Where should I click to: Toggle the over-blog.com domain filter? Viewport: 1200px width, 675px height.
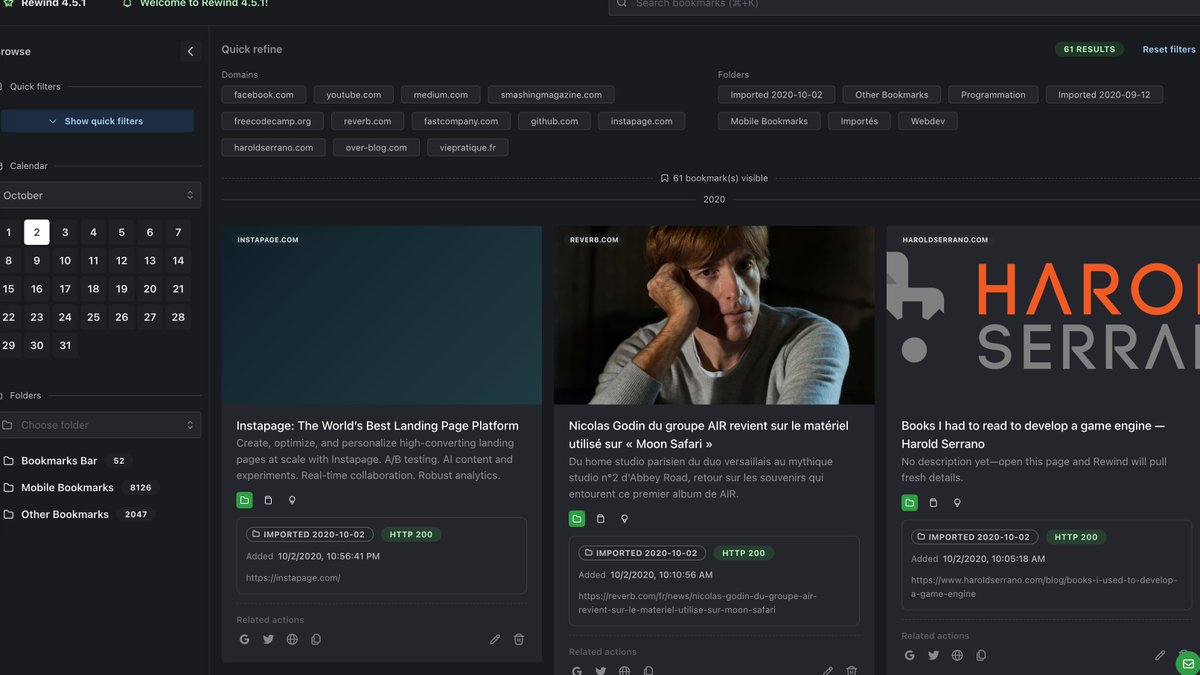(376, 147)
